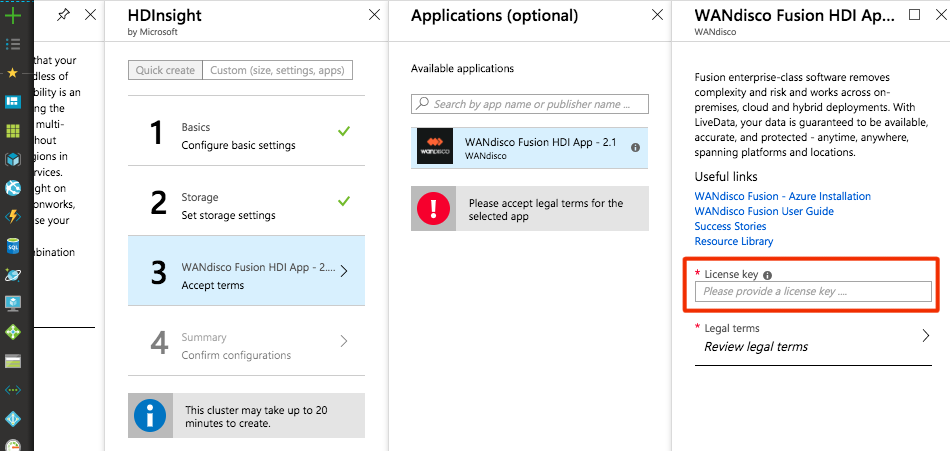Close the leftmost description blade

point(90,15)
